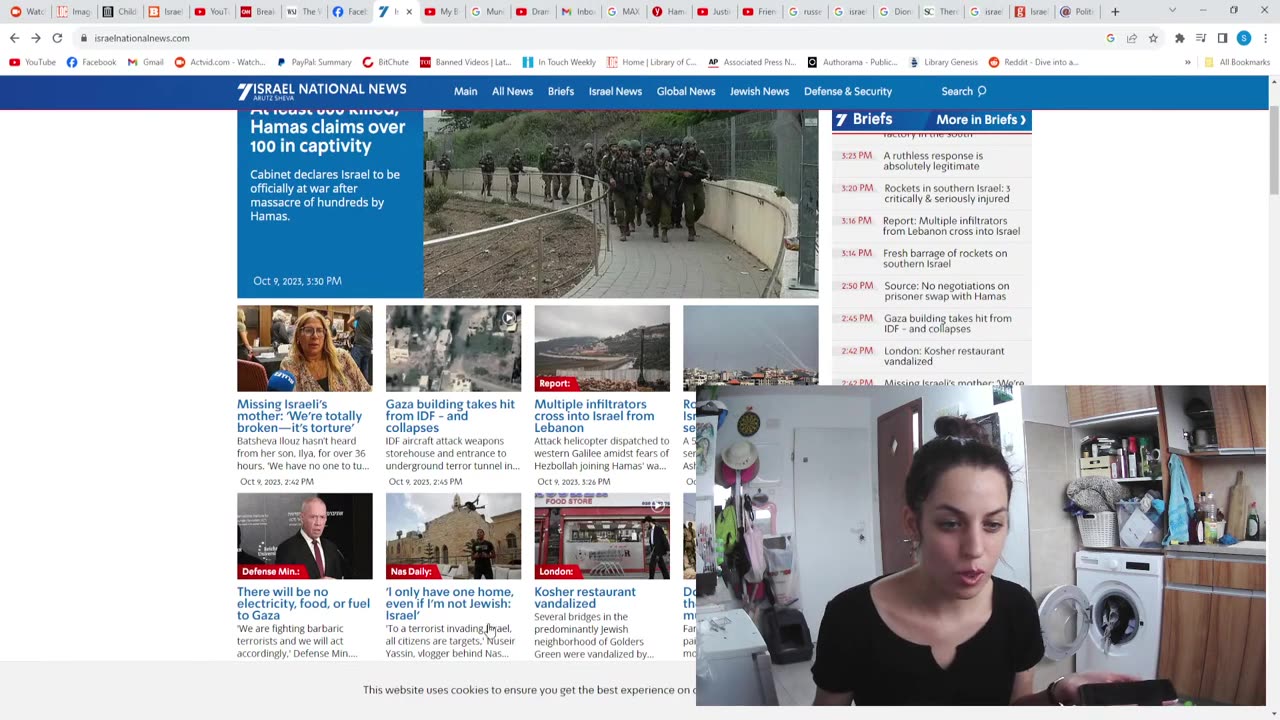Close the active Israel National News tab

coord(409,12)
